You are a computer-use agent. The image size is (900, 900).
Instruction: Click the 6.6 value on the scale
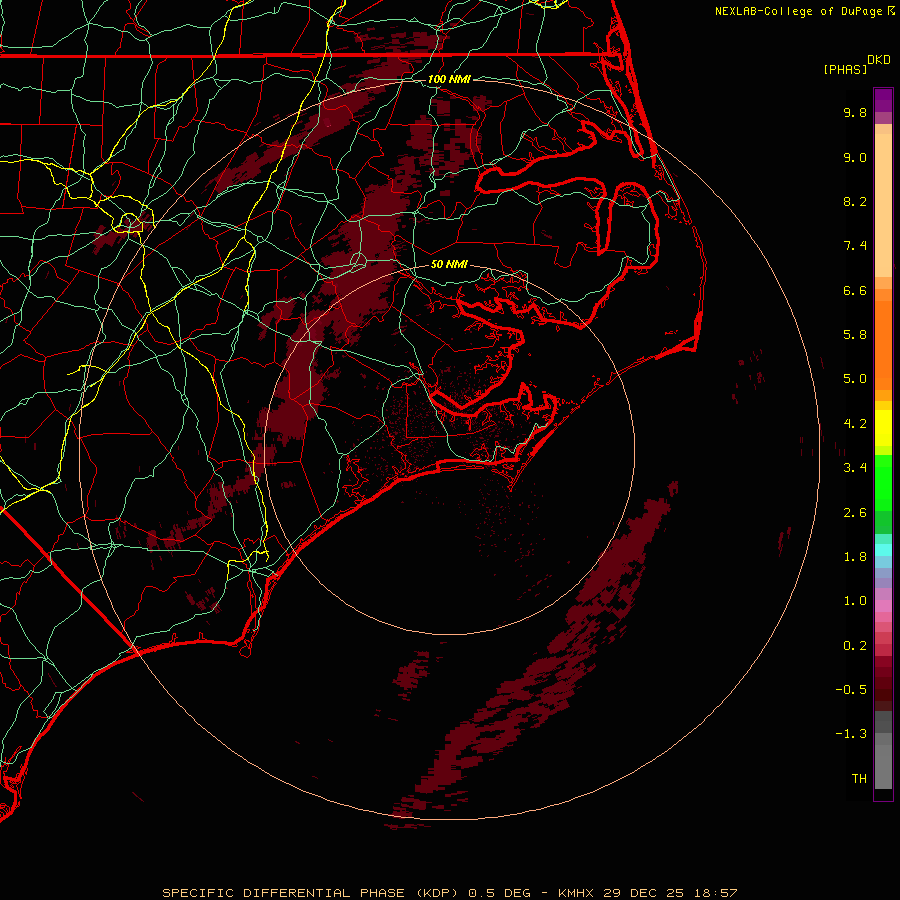855,290
